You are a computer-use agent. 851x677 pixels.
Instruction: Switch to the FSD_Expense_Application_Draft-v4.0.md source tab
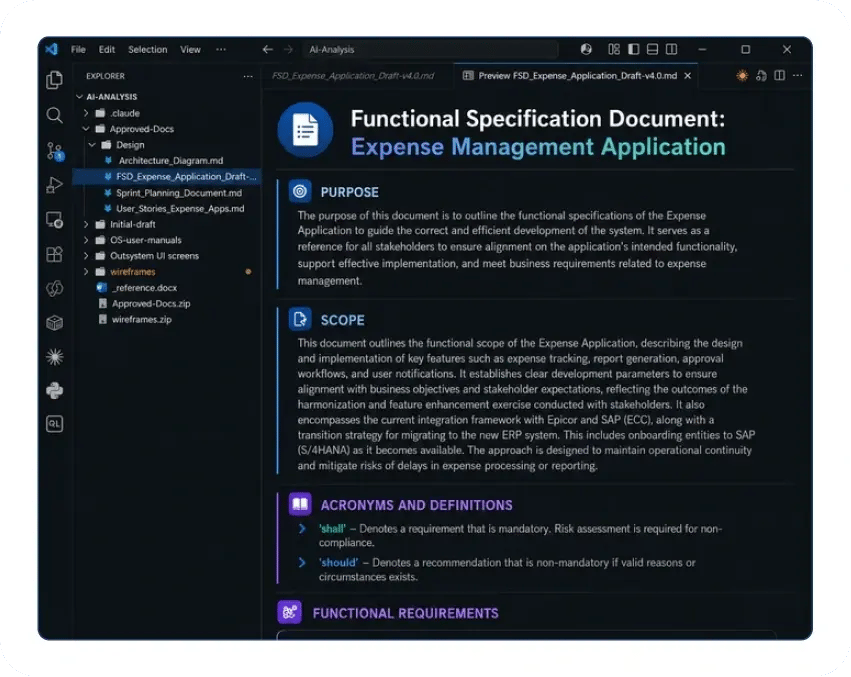(353, 75)
